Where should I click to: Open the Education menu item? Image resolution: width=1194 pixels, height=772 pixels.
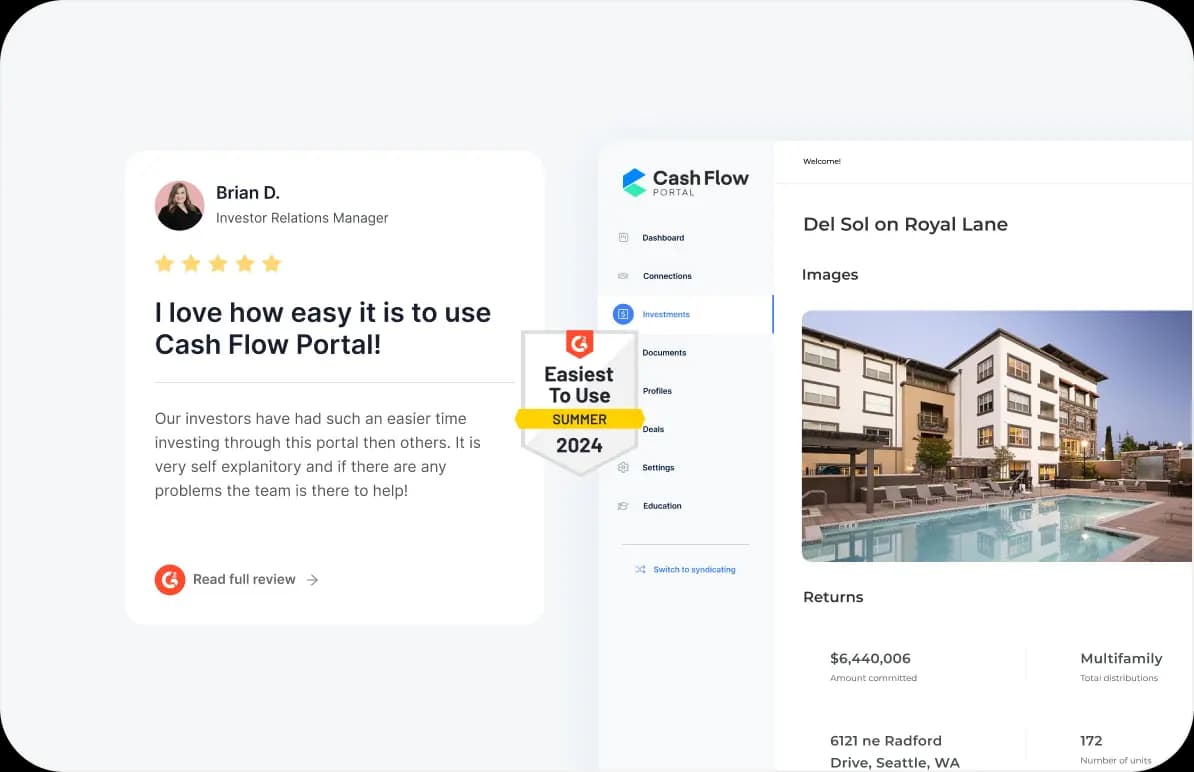[x=662, y=506]
